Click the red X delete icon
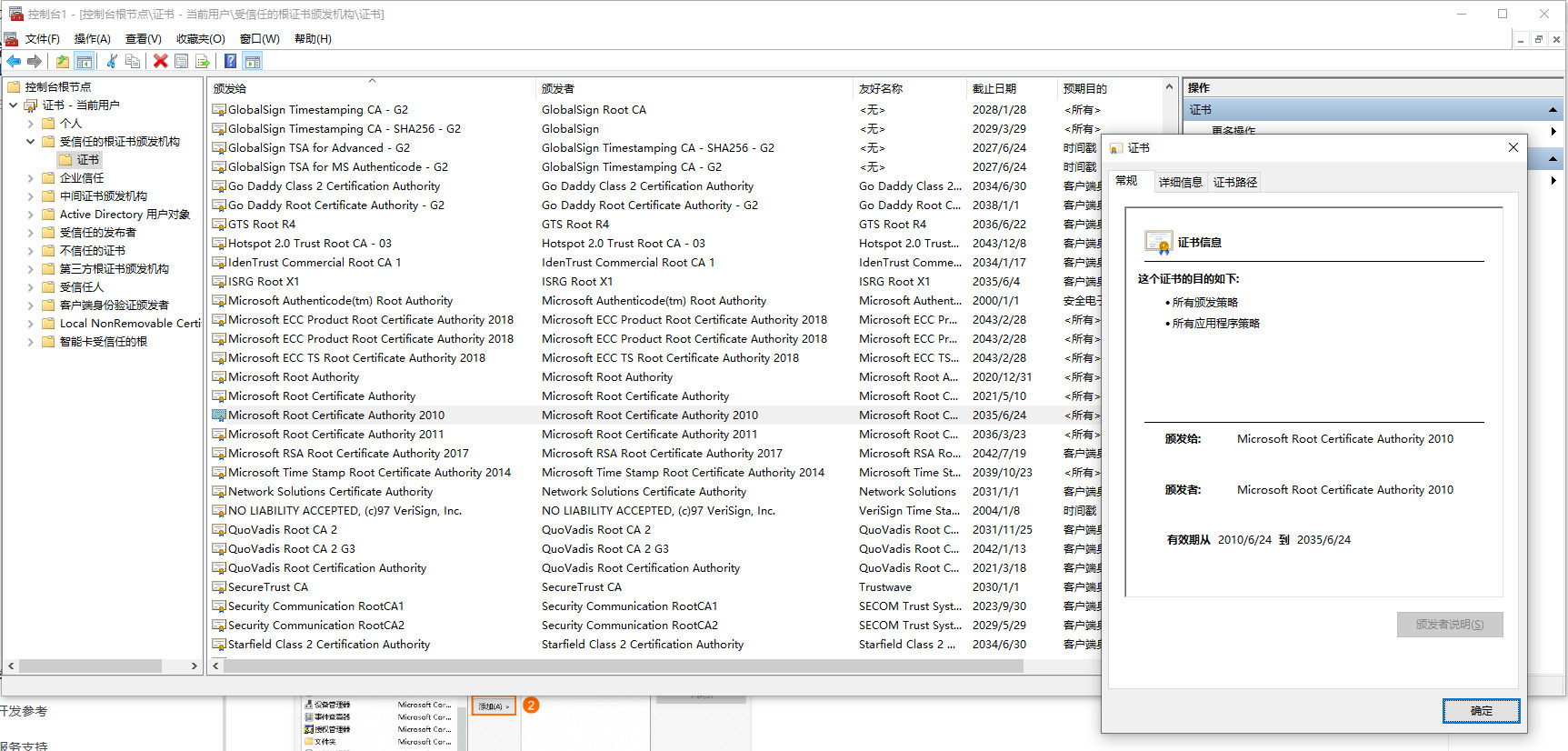 (x=161, y=61)
